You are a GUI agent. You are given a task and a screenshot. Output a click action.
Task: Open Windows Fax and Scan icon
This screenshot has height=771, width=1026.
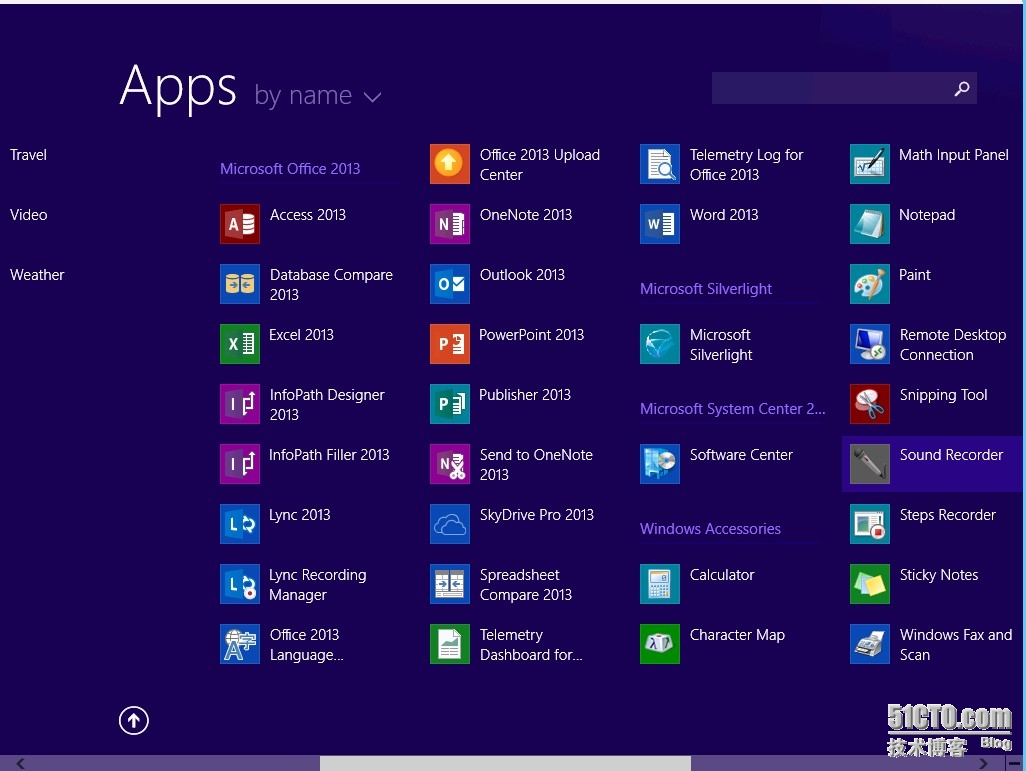(870, 643)
